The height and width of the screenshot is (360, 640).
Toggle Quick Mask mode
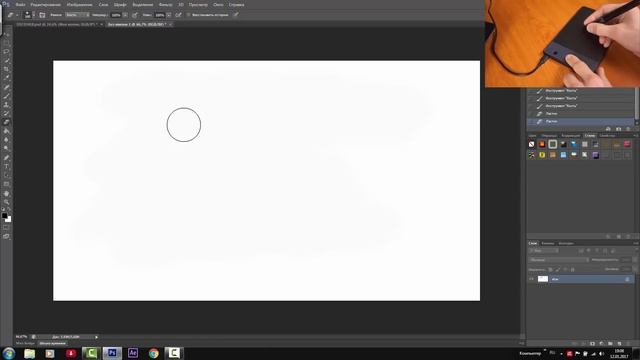pos(7,228)
